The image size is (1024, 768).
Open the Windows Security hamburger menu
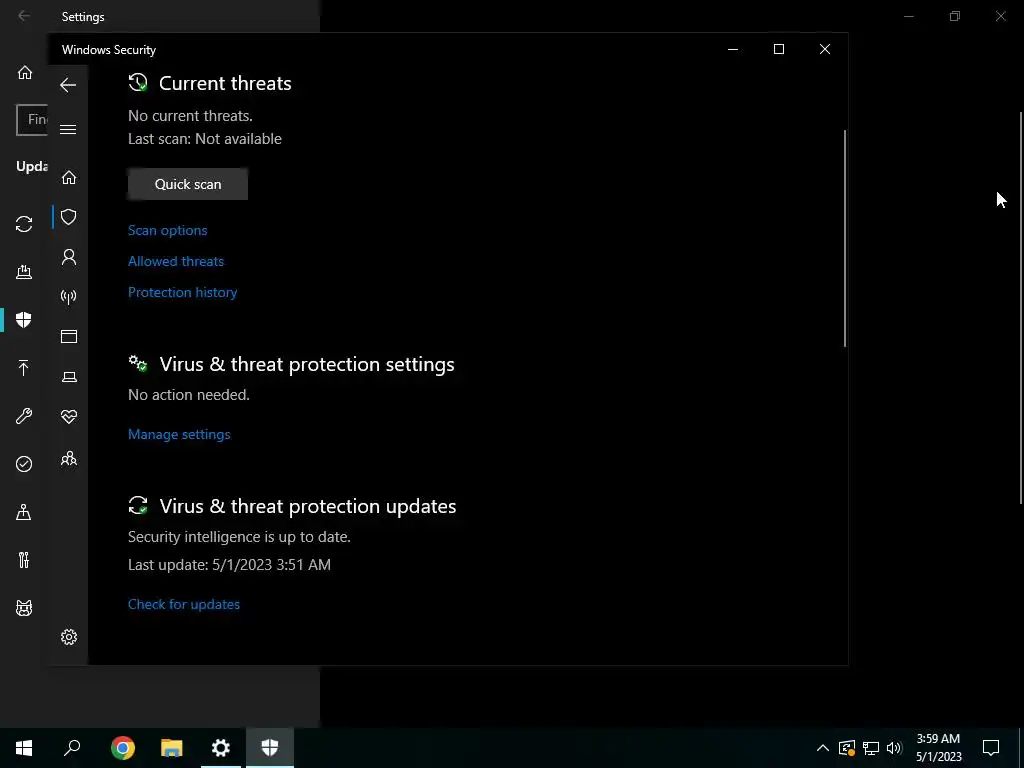pos(68,129)
